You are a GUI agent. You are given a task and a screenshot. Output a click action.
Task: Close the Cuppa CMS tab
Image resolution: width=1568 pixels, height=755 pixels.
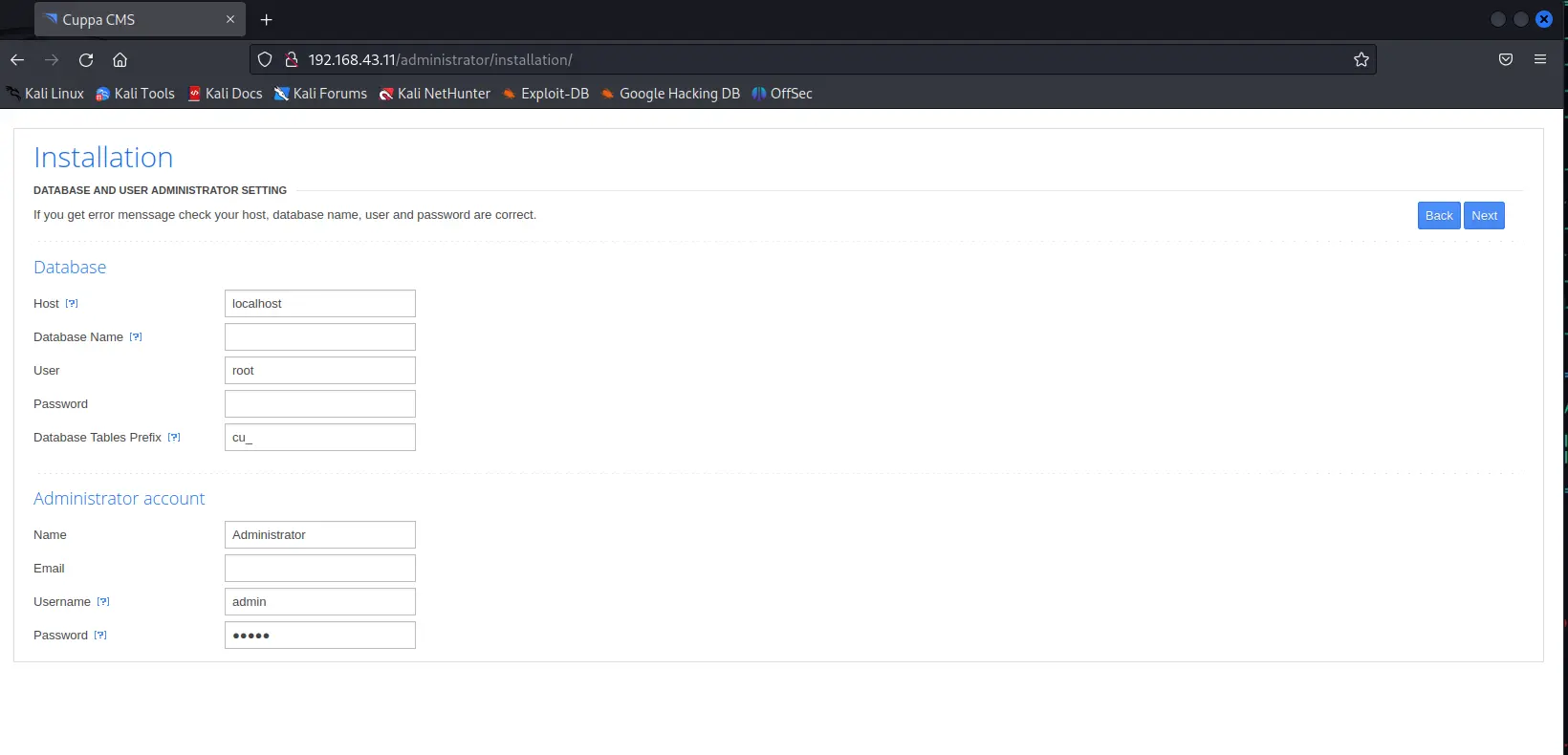pos(230,20)
